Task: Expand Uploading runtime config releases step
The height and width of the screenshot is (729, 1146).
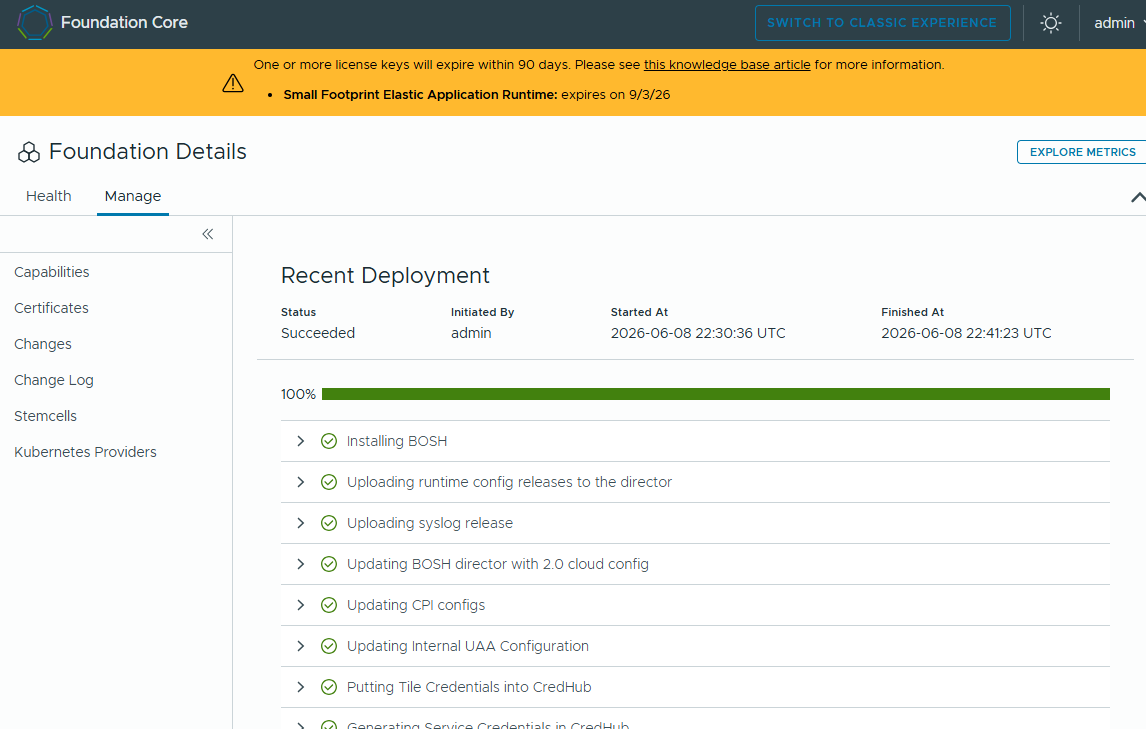Action: [300, 482]
